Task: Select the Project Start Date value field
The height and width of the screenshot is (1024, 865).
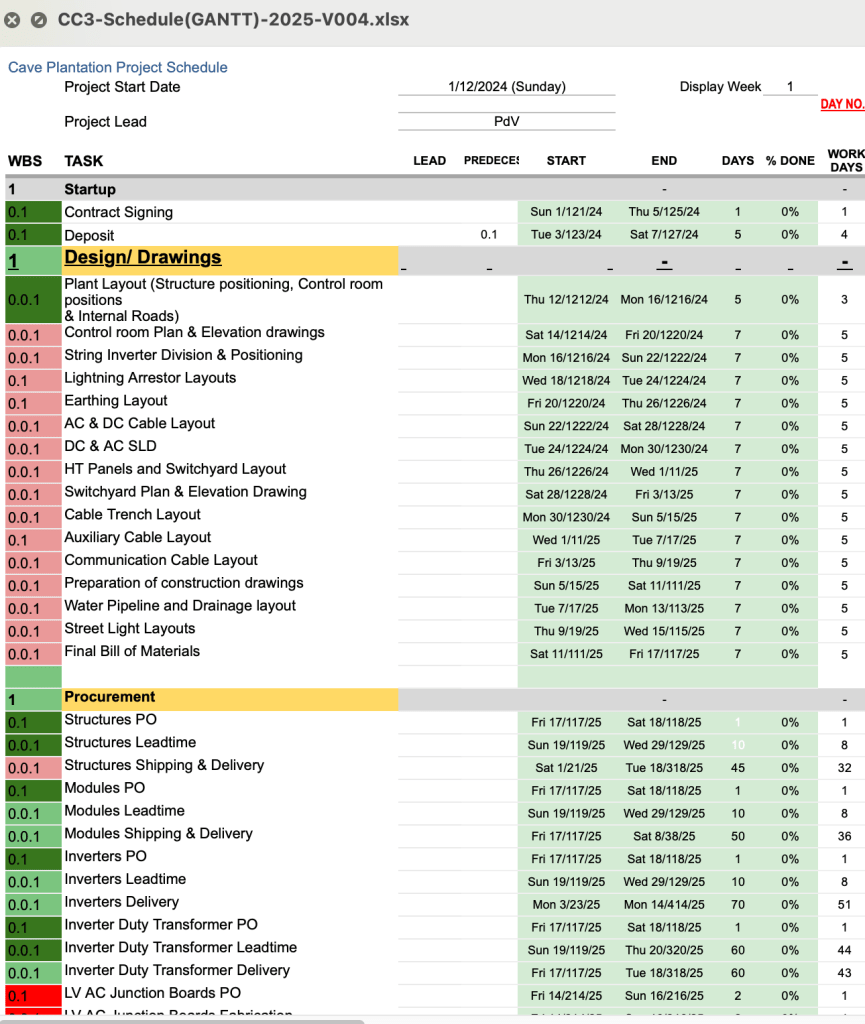Action: pos(506,87)
